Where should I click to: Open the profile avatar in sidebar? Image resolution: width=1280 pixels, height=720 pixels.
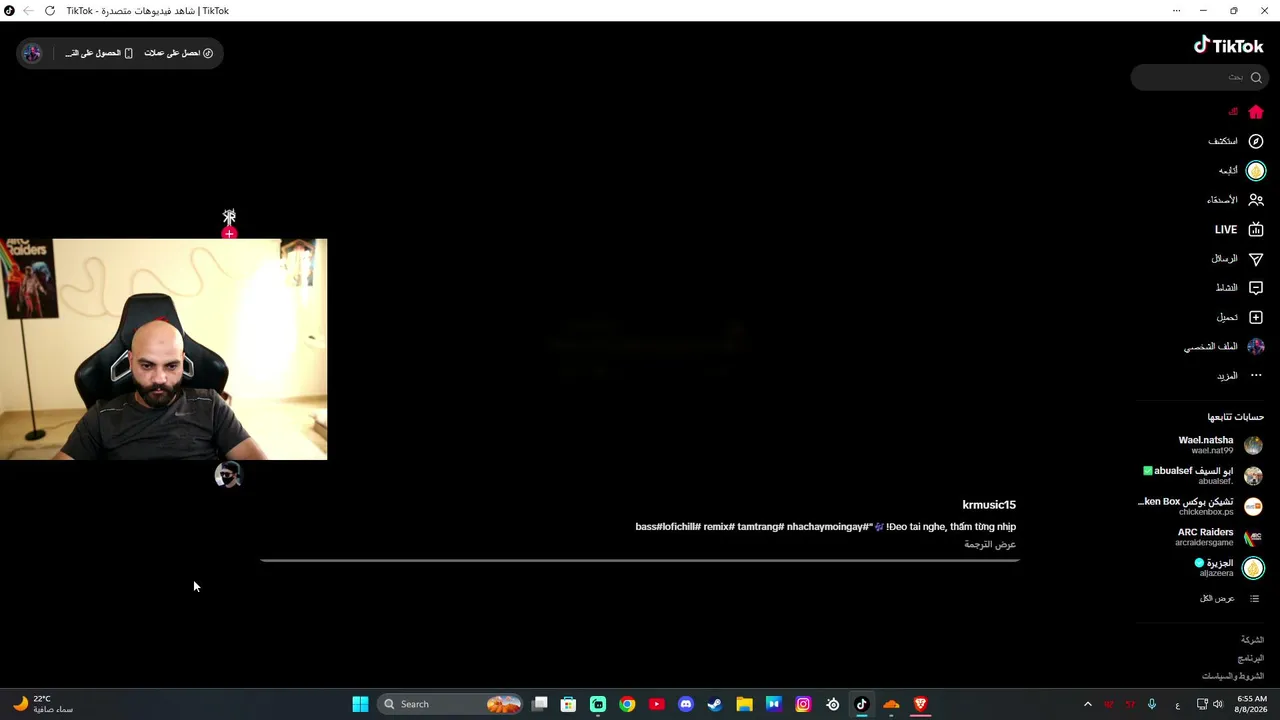[x=1256, y=346]
